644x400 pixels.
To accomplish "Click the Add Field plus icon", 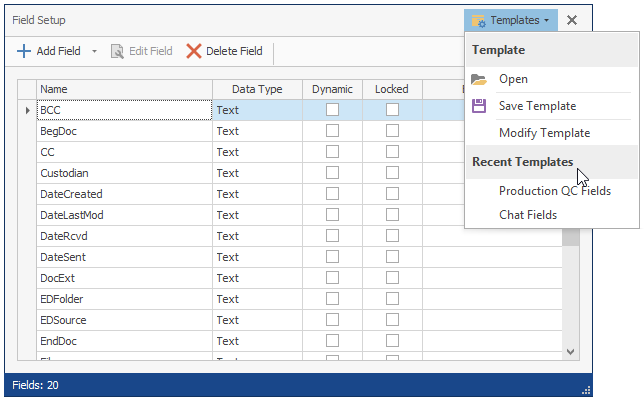I will pos(24,51).
